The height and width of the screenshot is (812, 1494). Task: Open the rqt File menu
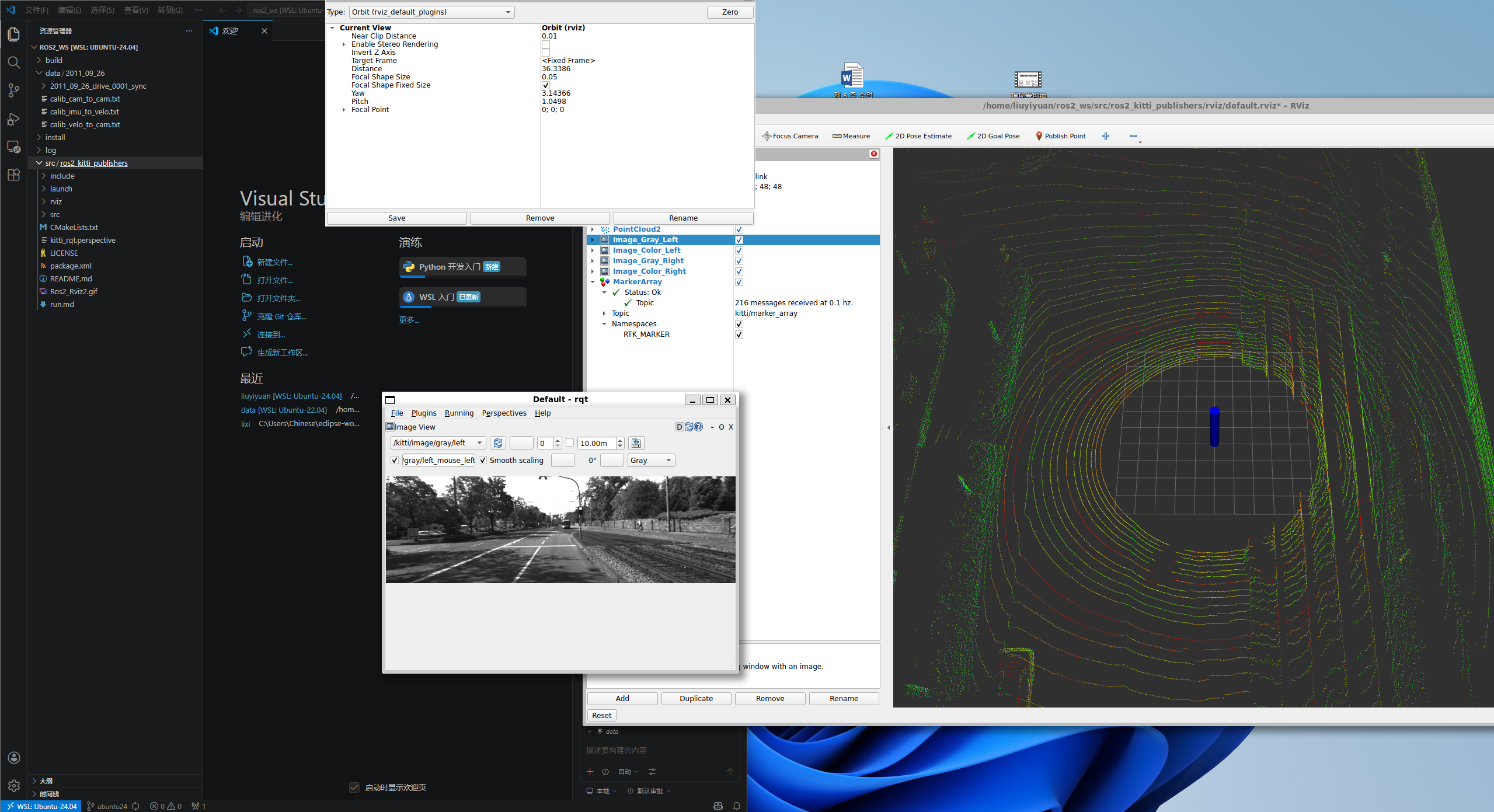[x=397, y=413]
